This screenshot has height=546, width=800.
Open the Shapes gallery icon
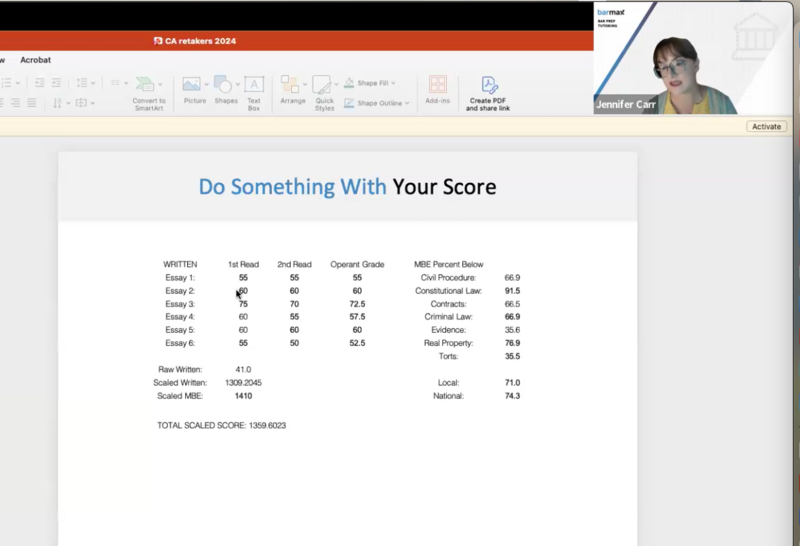(x=223, y=85)
